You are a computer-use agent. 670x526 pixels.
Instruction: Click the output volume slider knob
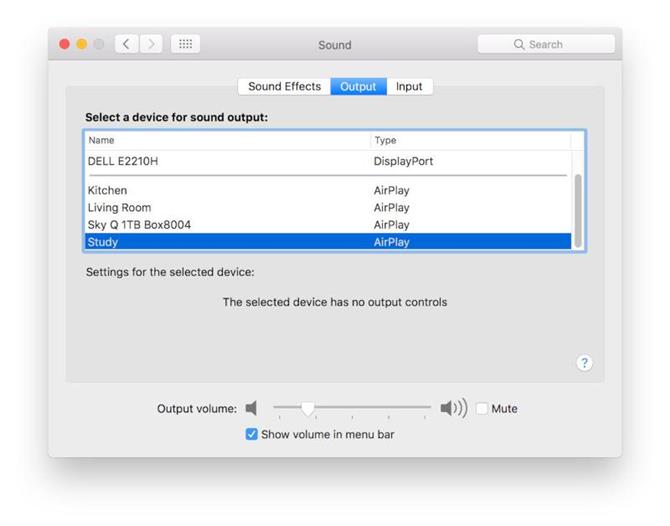[x=308, y=408]
